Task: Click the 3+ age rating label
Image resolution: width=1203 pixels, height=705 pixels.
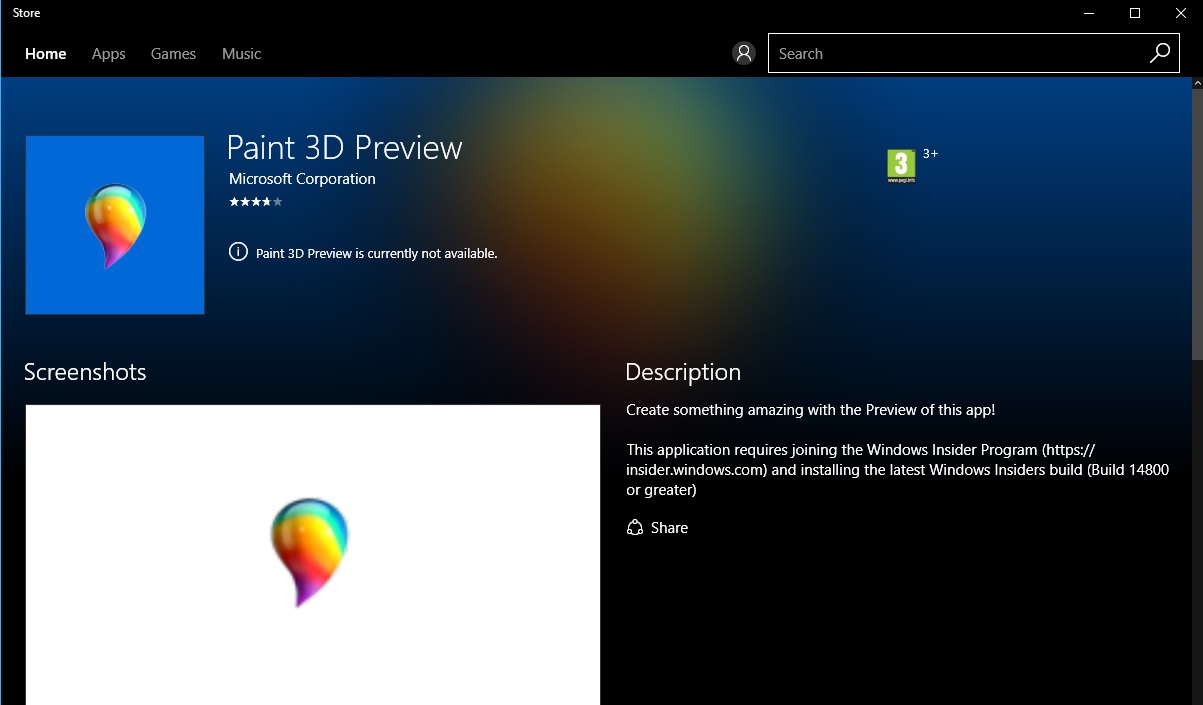Action: click(x=930, y=154)
